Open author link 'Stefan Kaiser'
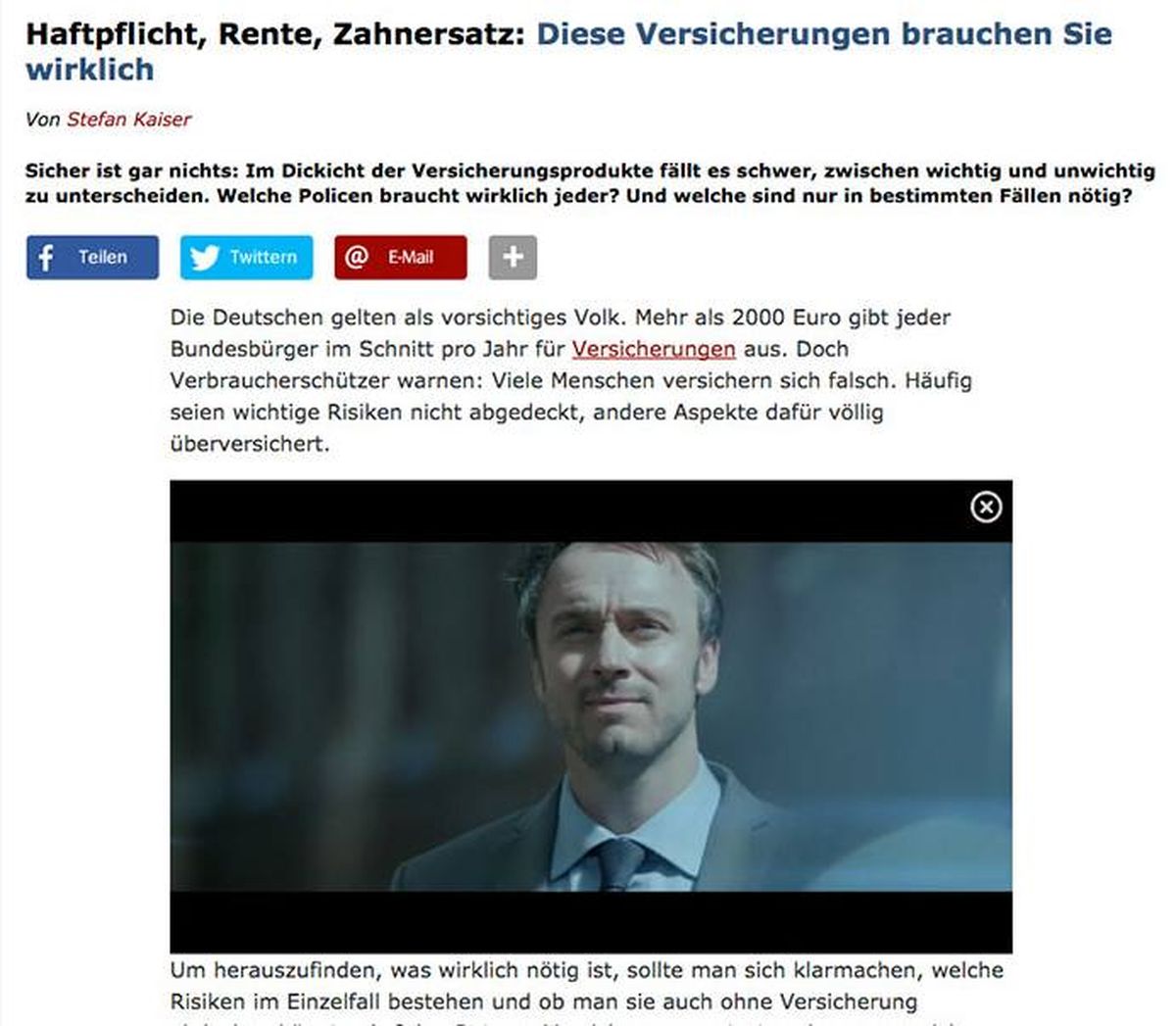 (x=129, y=120)
